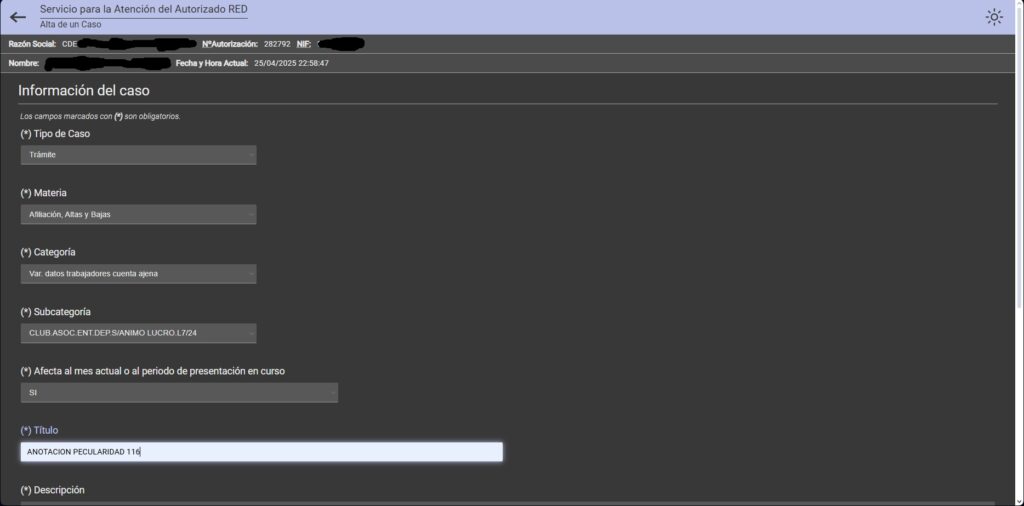Click the authorization number 282792

tap(277, 44)
